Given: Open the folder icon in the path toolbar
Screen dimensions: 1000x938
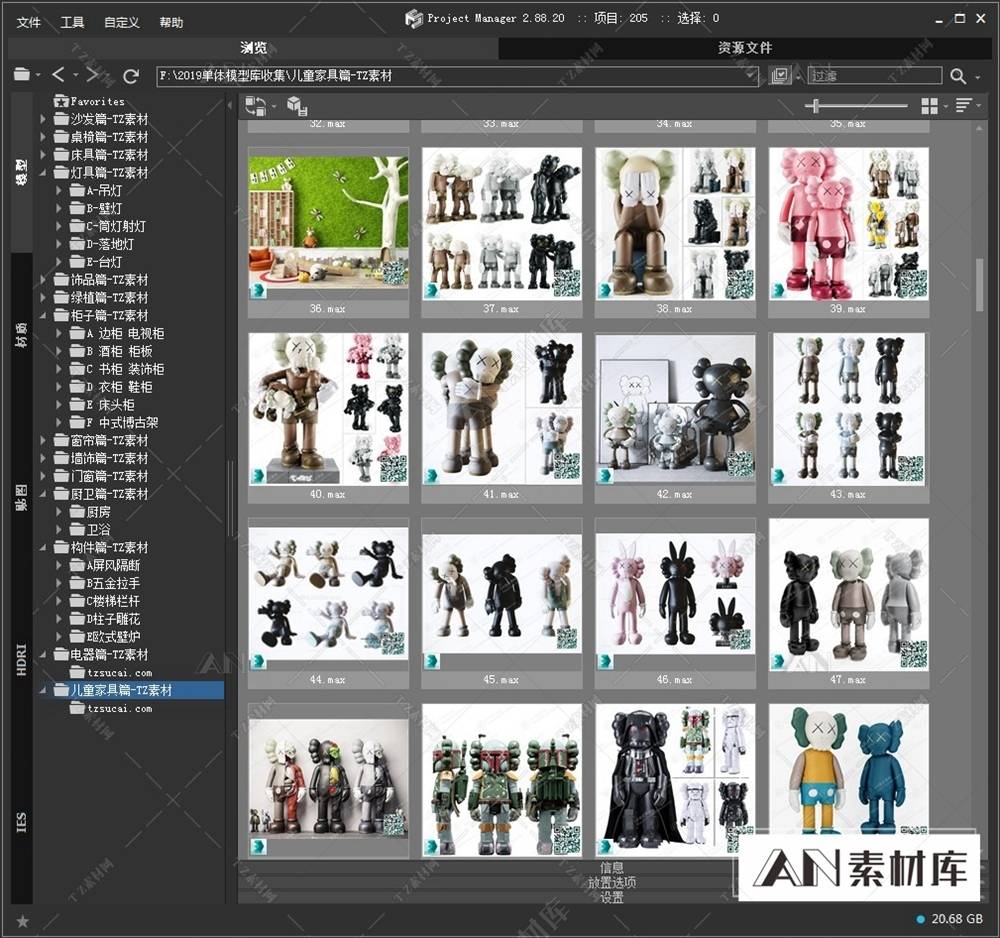Looking at the screenshot, I should coord(22,75).
